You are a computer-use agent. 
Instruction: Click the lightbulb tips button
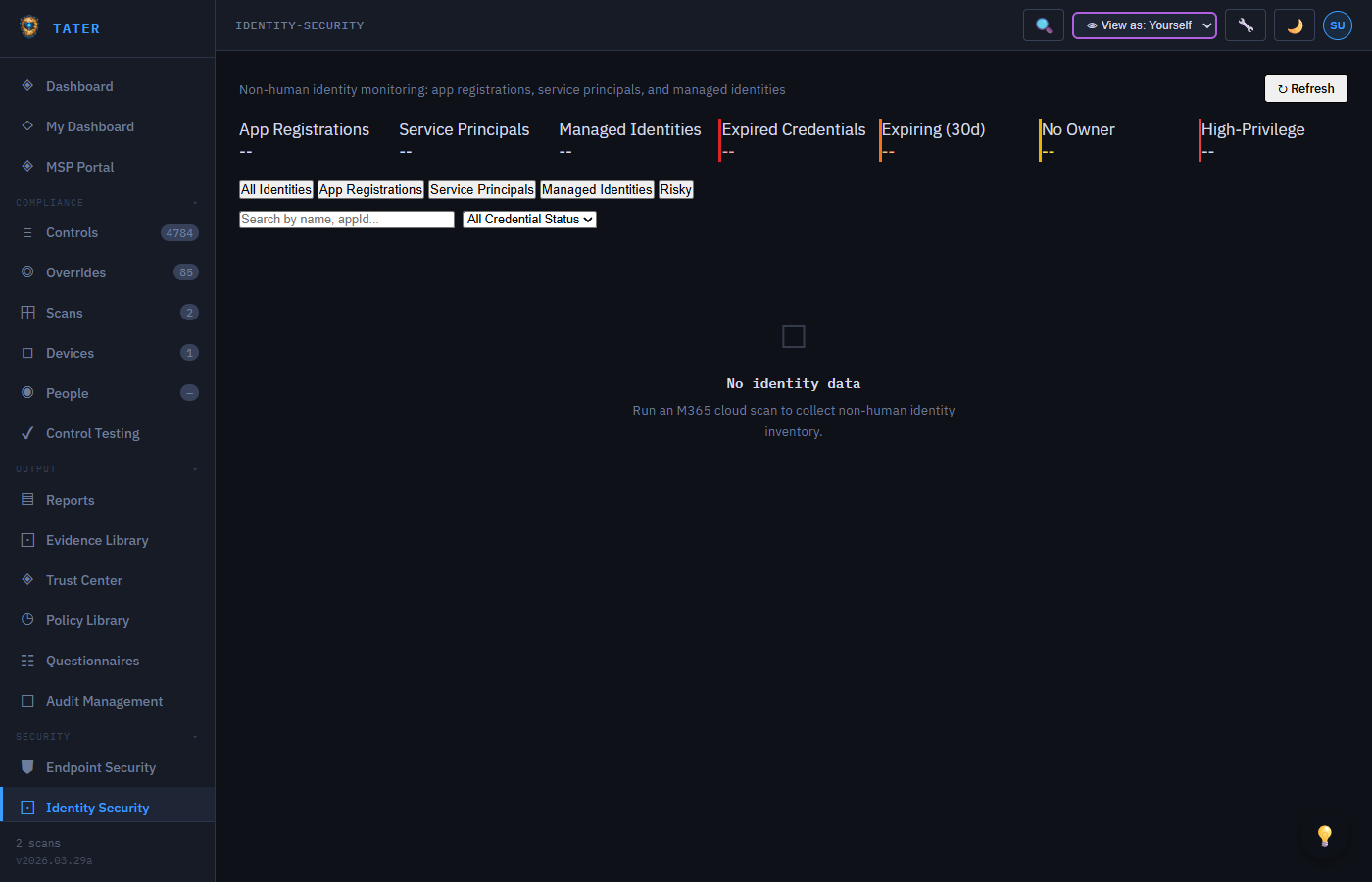tap(1325, 835)
